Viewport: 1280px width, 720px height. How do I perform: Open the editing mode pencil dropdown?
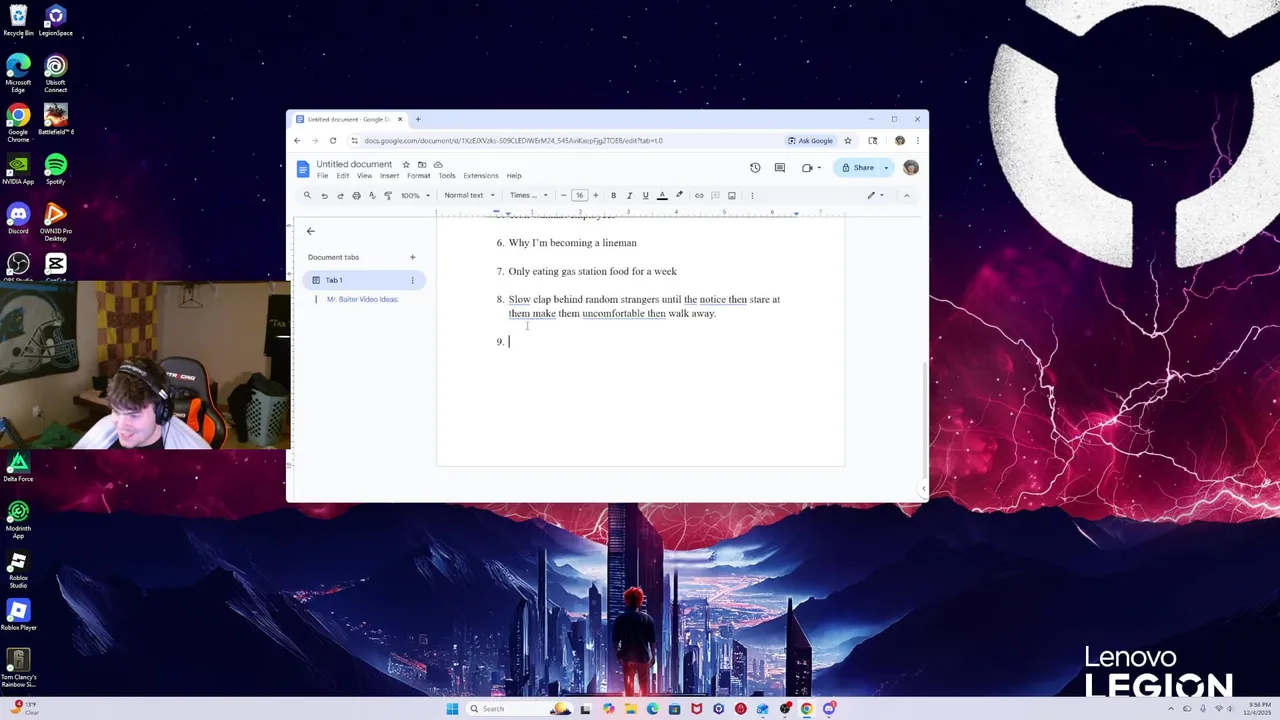pyautogui.click(x=875, y=195)
